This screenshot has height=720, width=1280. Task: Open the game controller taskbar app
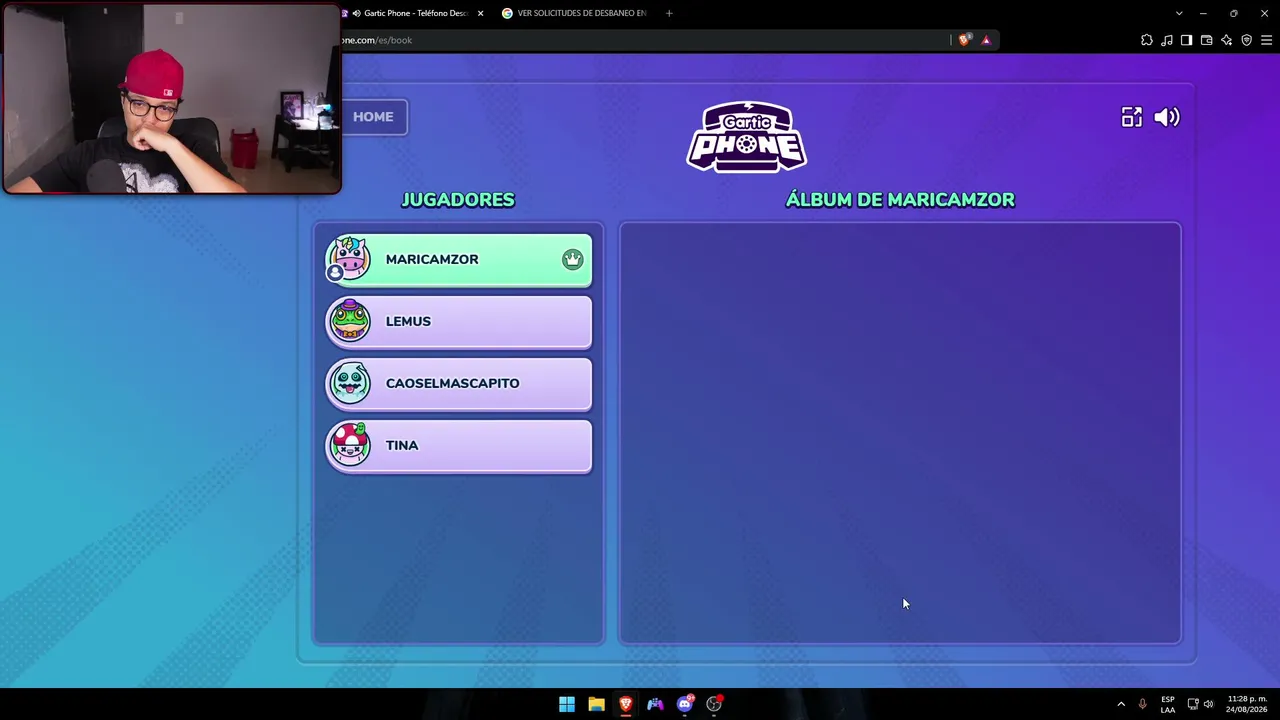655,704
